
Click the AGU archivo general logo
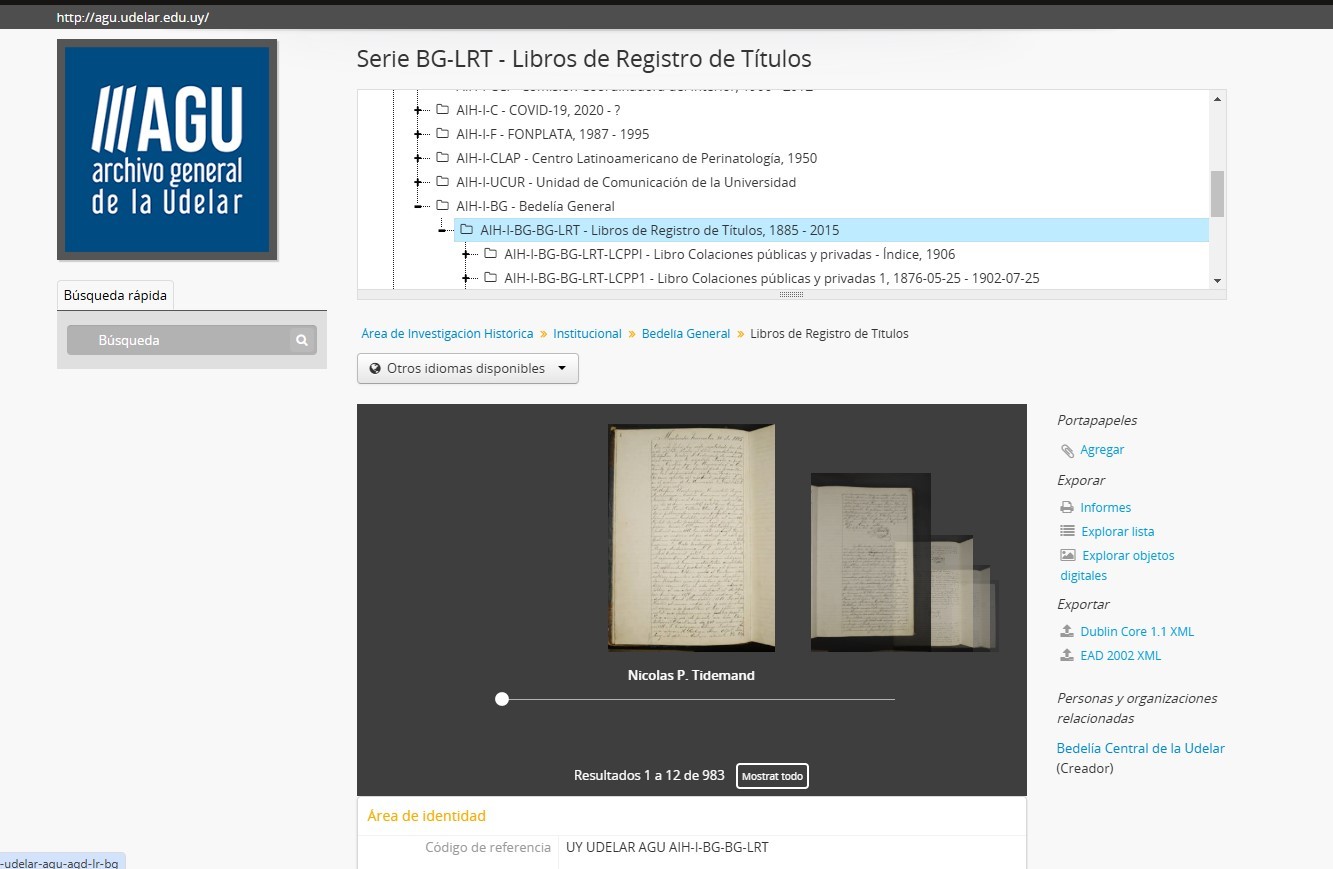(167, 149)
